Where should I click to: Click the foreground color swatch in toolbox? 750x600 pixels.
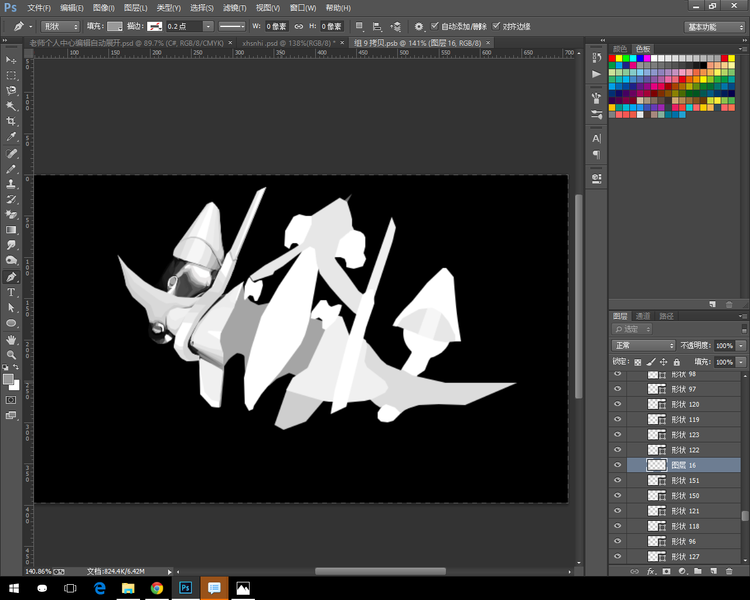[x=8, y=379]
